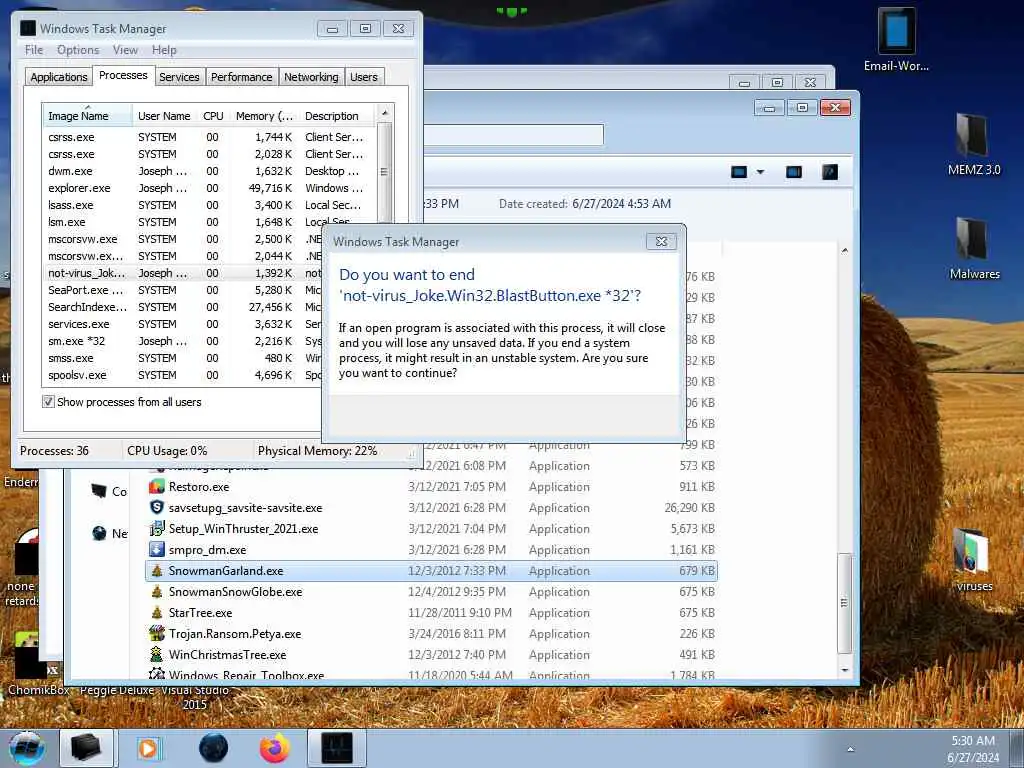
Task: Sort processes by User Name column
Action: pos(164,116)
